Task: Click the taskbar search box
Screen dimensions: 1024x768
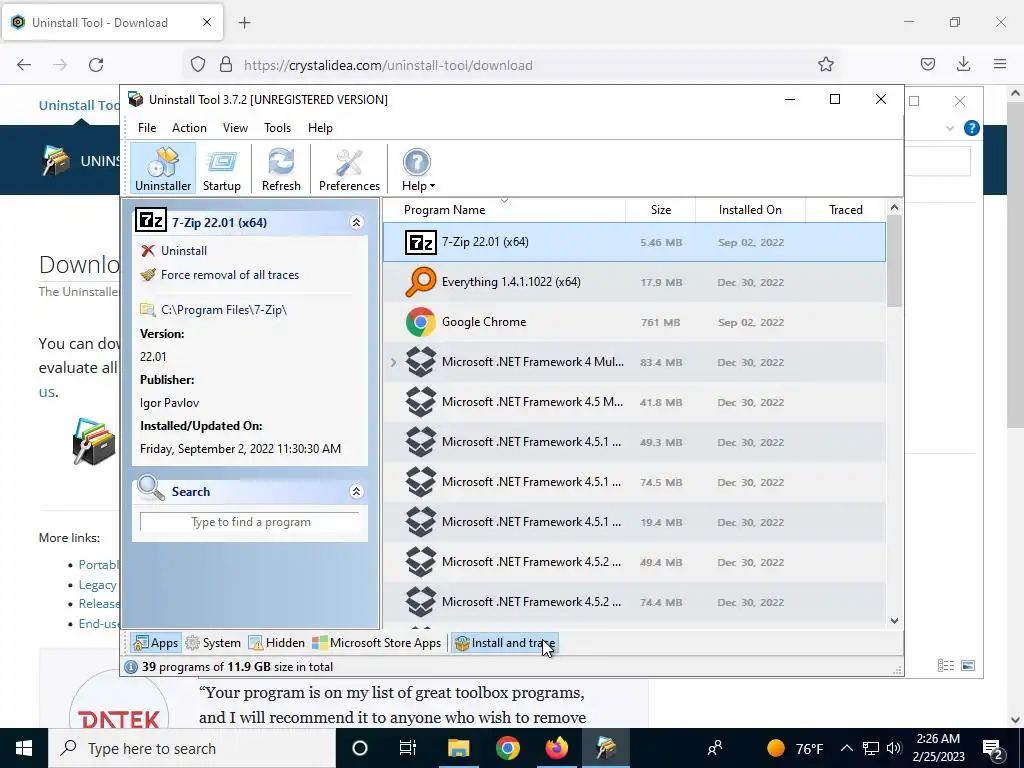Action: click(193, 748)
